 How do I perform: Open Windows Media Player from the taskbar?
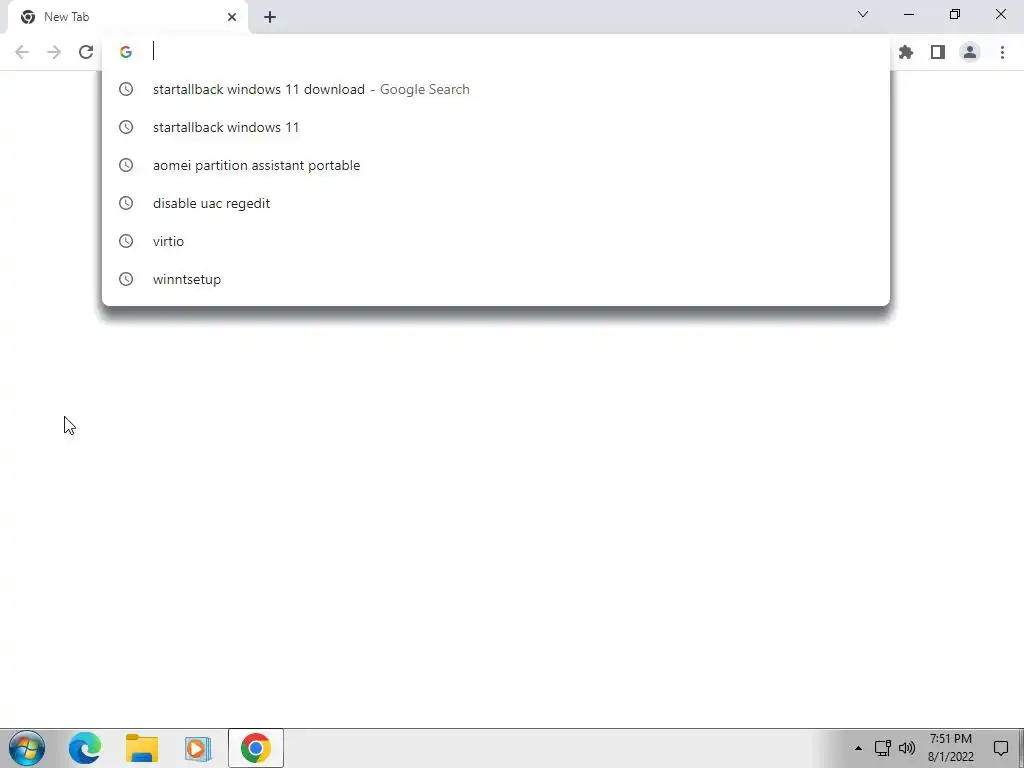click(x=198, y=748)
